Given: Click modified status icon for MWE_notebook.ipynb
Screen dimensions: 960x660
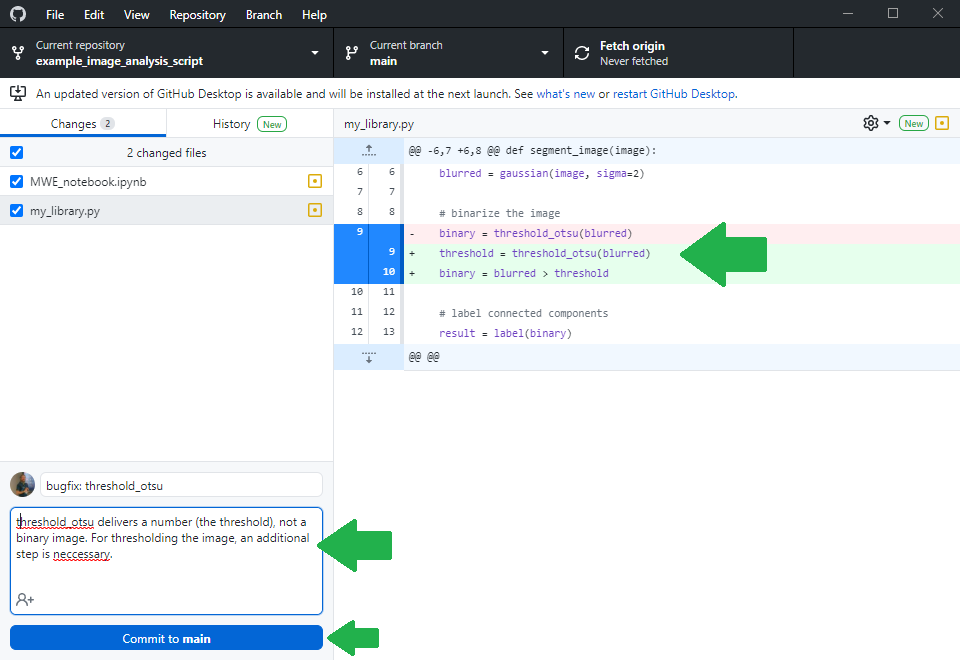Looking at the screenshot, I should pyautogui.click(x=315, y=182).
